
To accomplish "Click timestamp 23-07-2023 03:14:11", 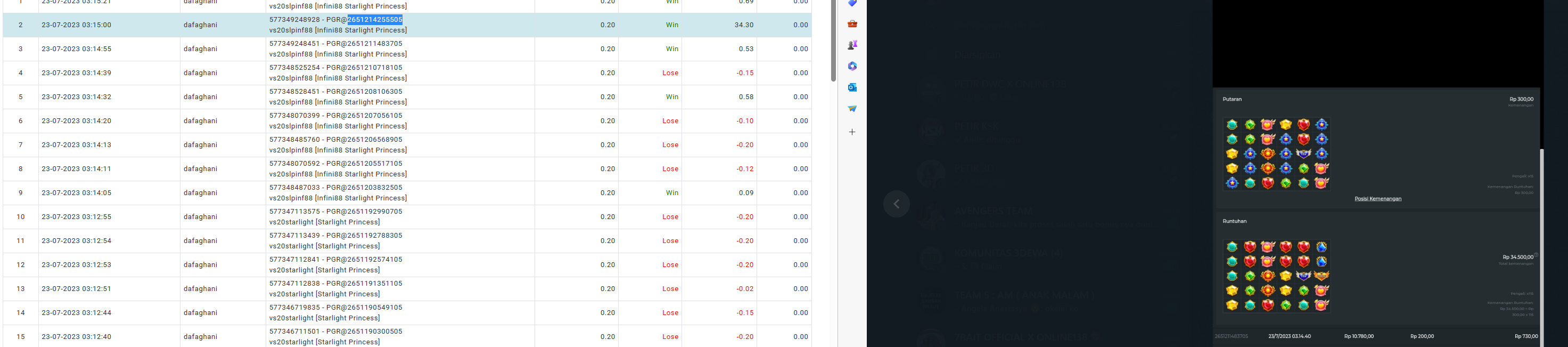I will 76,169.
